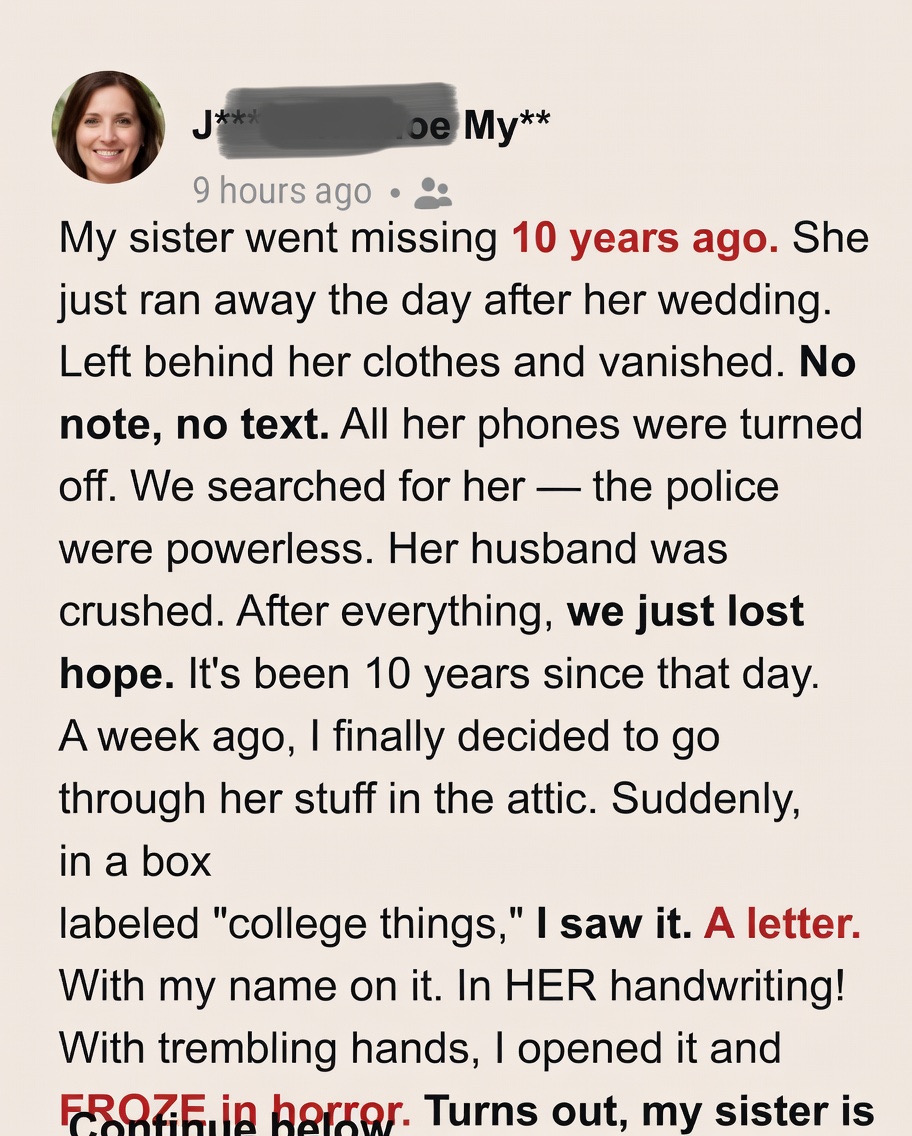Click the text "in a box"
This screenshot has width=912, height=1136.
[x=135, y=862]
